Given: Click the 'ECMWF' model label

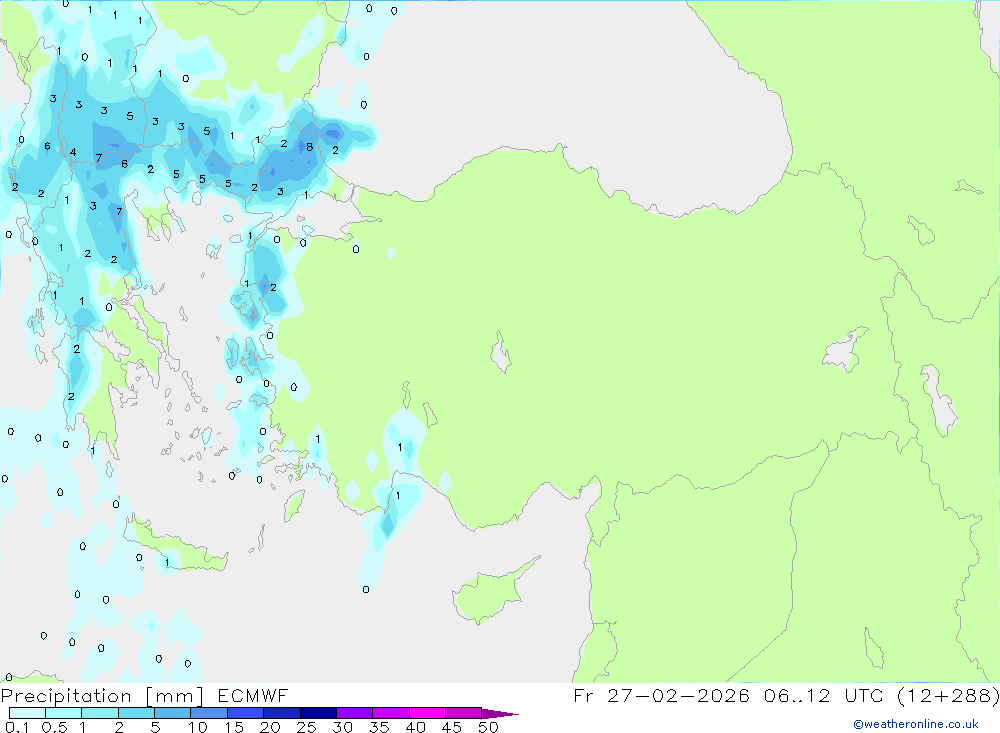Looking at the screenshot, I should [253, 695].
